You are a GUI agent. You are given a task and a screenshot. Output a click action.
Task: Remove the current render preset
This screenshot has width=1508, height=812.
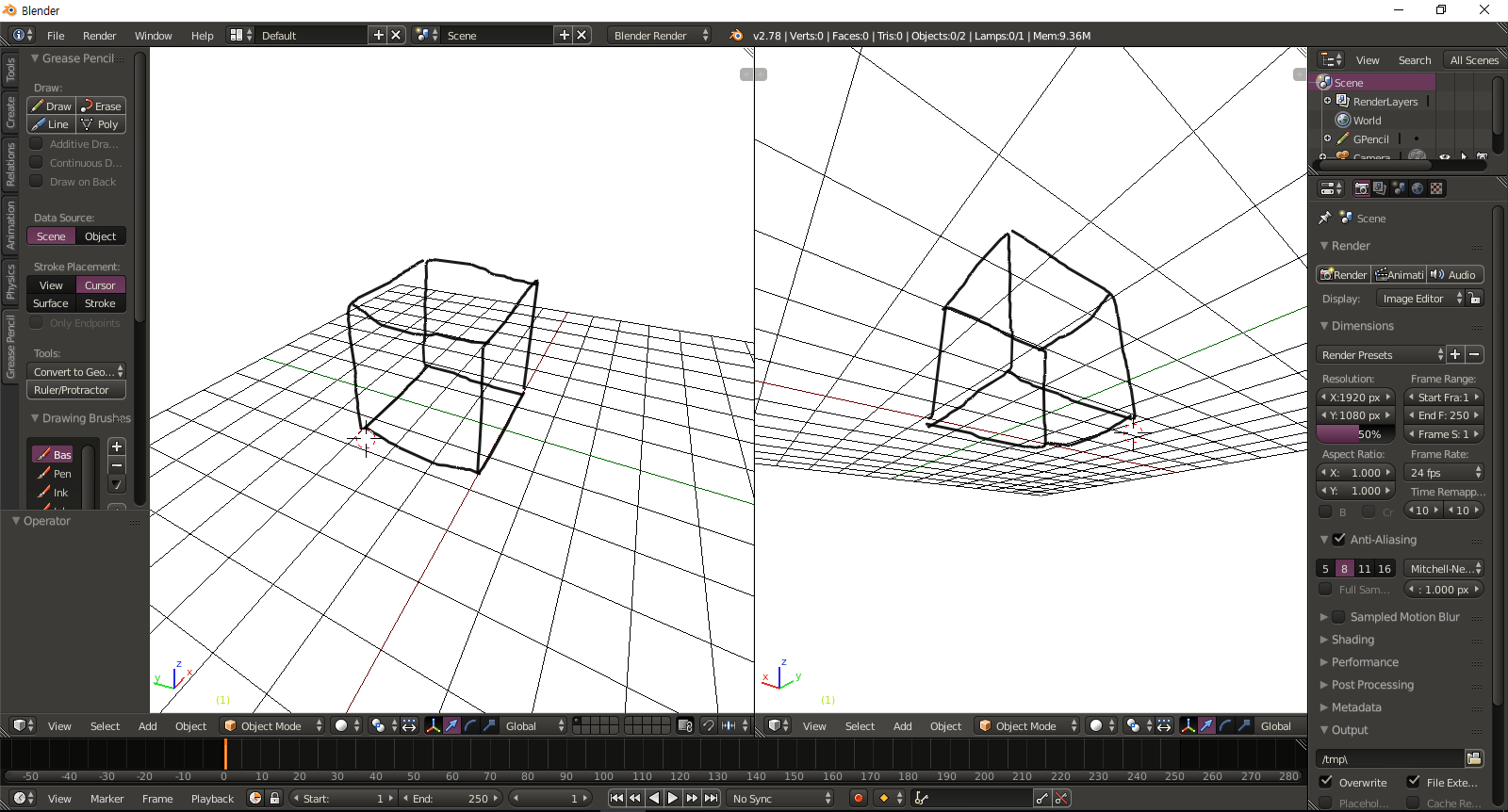point(1474,354)
